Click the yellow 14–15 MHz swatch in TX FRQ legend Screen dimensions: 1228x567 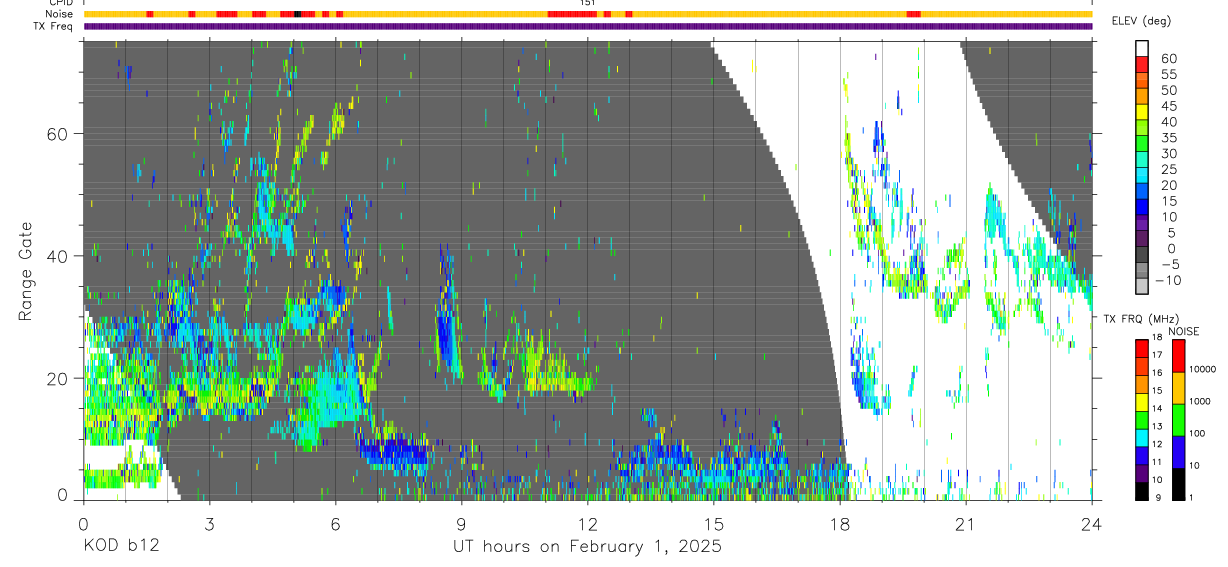pyautogui.click(x=1141, y=401)
